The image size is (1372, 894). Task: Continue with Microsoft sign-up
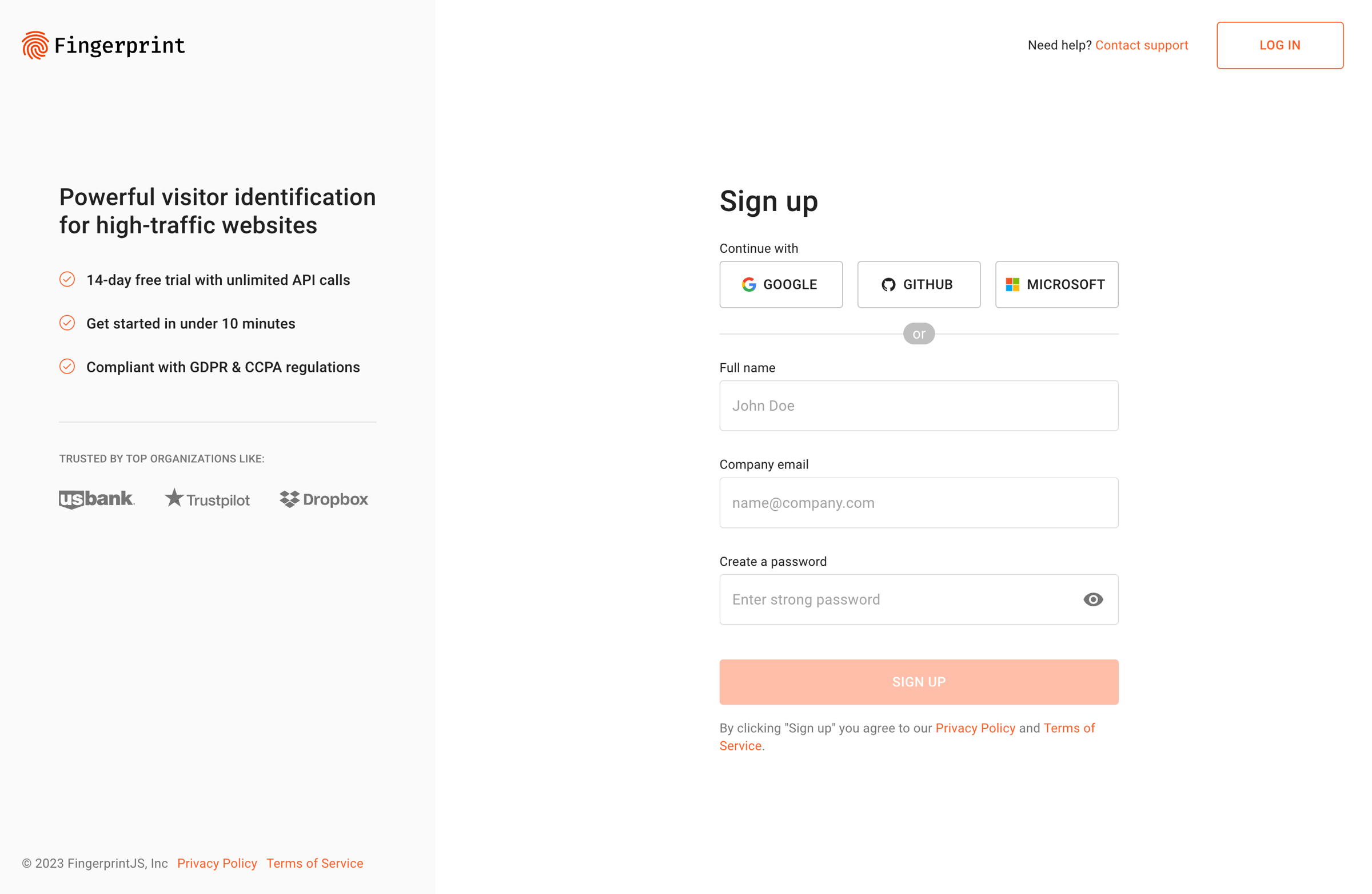pos(1056,284)
